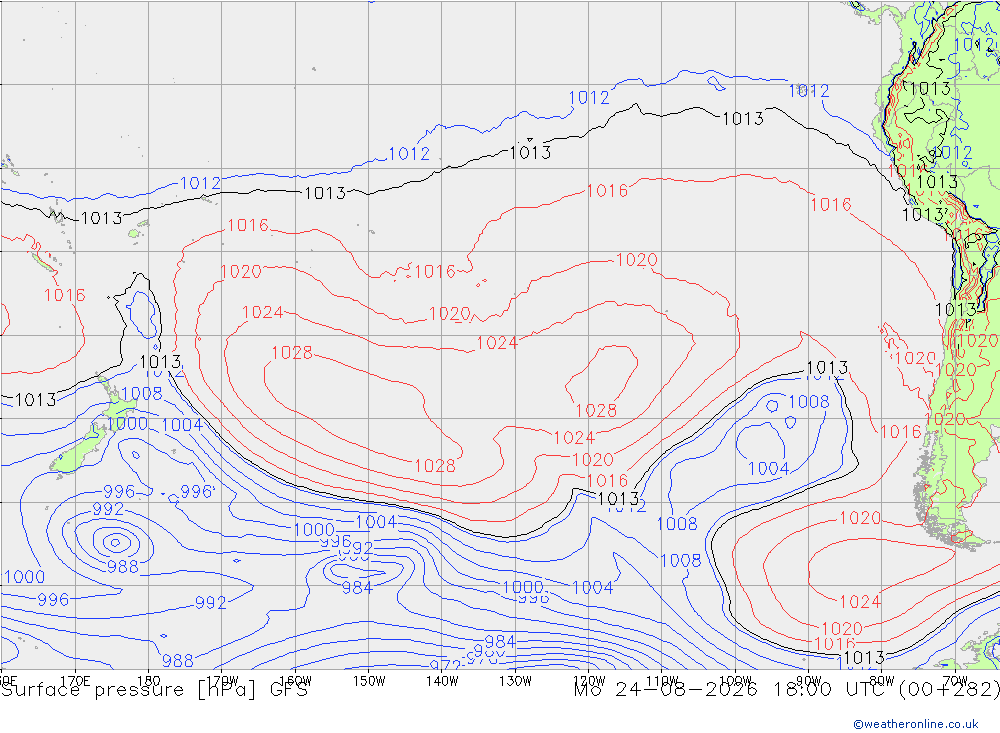
Task: Click the 90W longitude axis label
Action: (809, 681)
